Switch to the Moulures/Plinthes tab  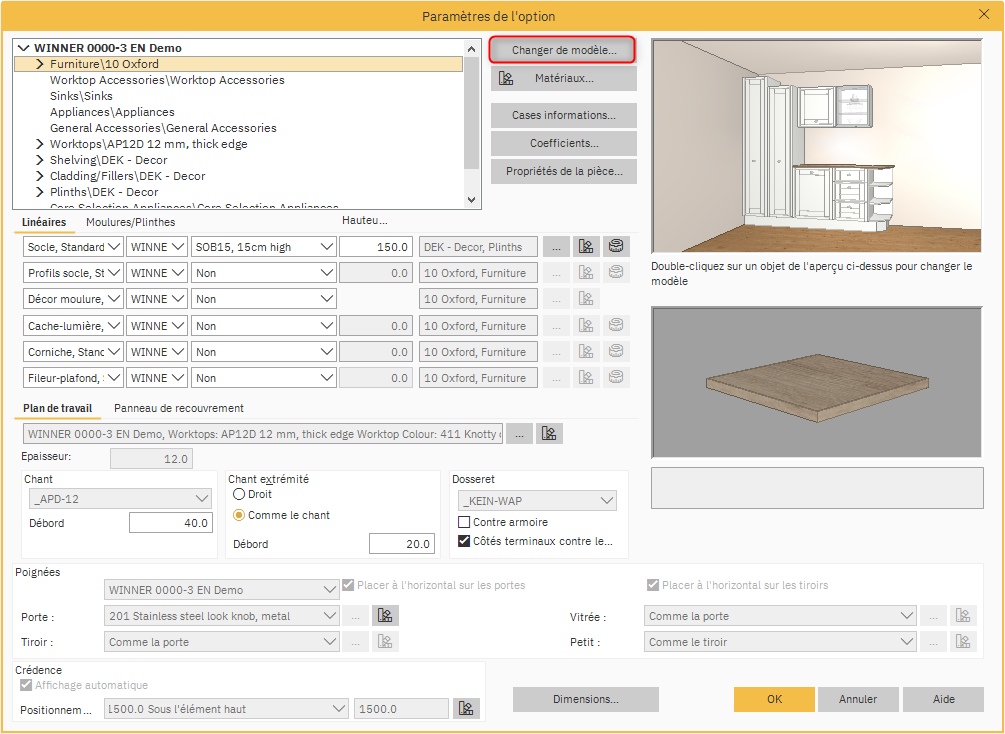(x=130, y=222)
